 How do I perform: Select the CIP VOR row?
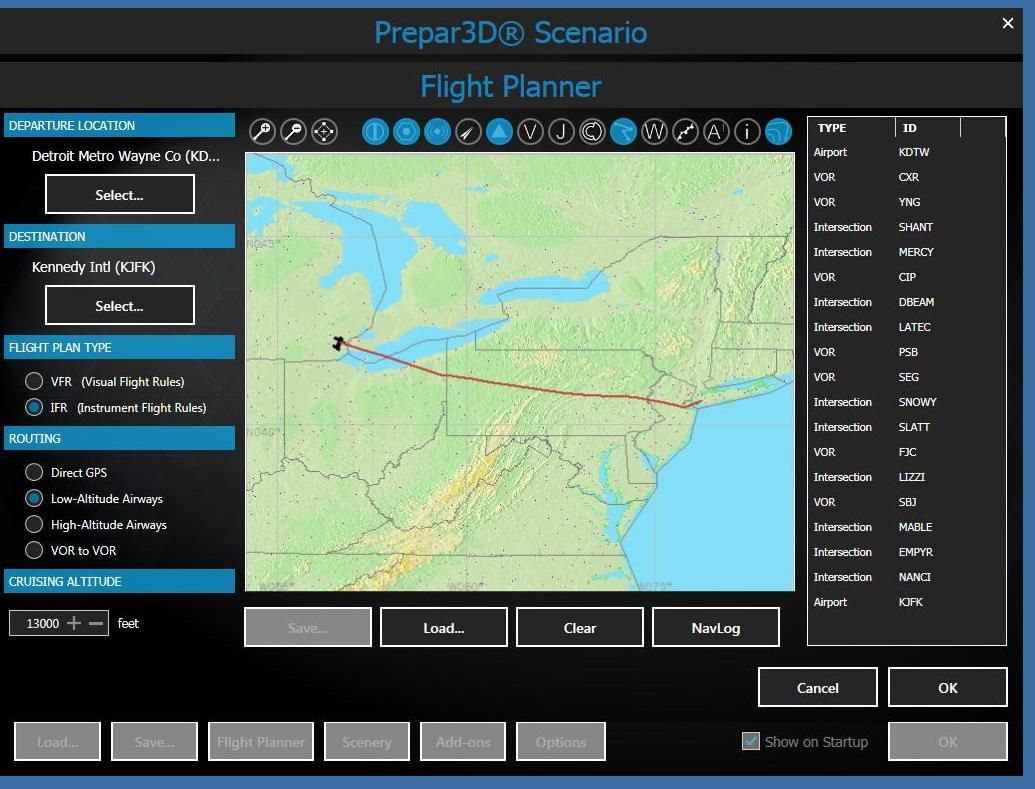coord(906,277)
